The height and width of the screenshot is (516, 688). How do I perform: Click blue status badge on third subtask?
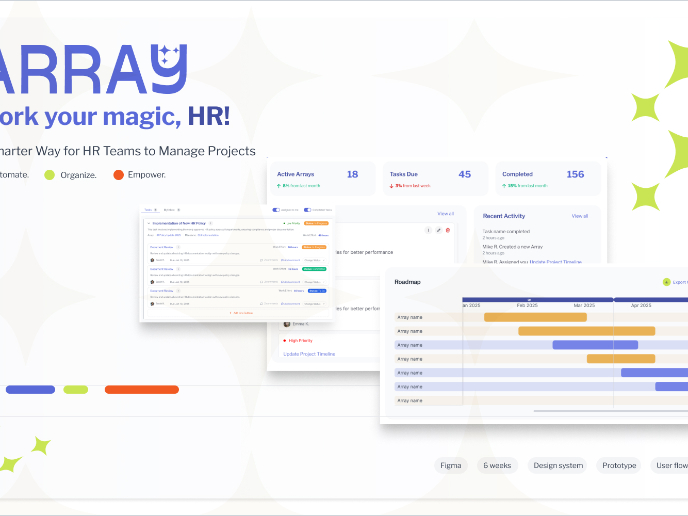(317, 291)
